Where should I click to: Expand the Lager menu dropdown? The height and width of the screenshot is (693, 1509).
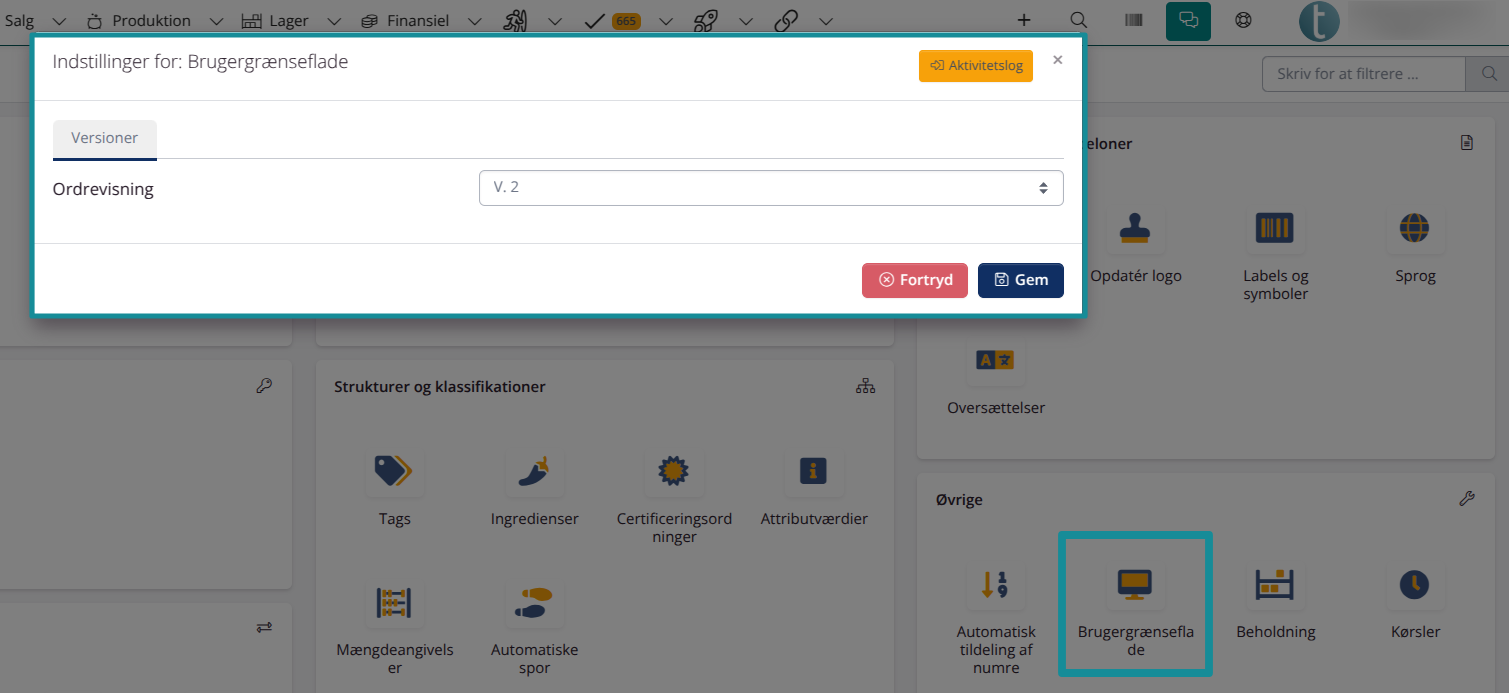tap(333, 20)
